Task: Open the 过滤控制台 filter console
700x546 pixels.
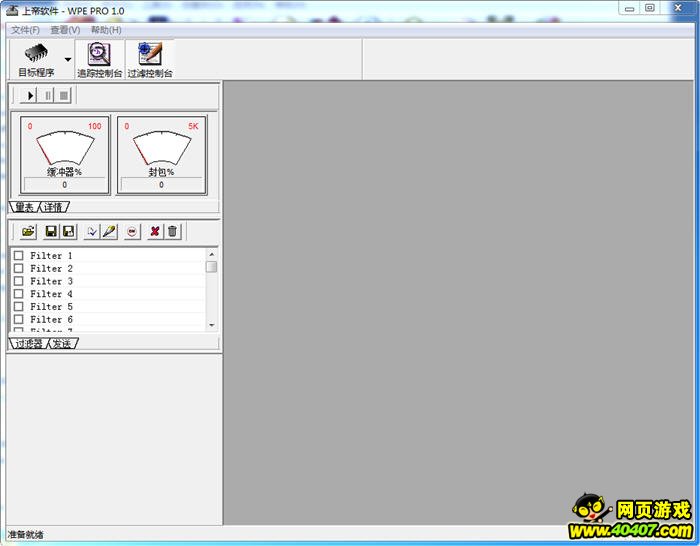Action: point(150,59)
